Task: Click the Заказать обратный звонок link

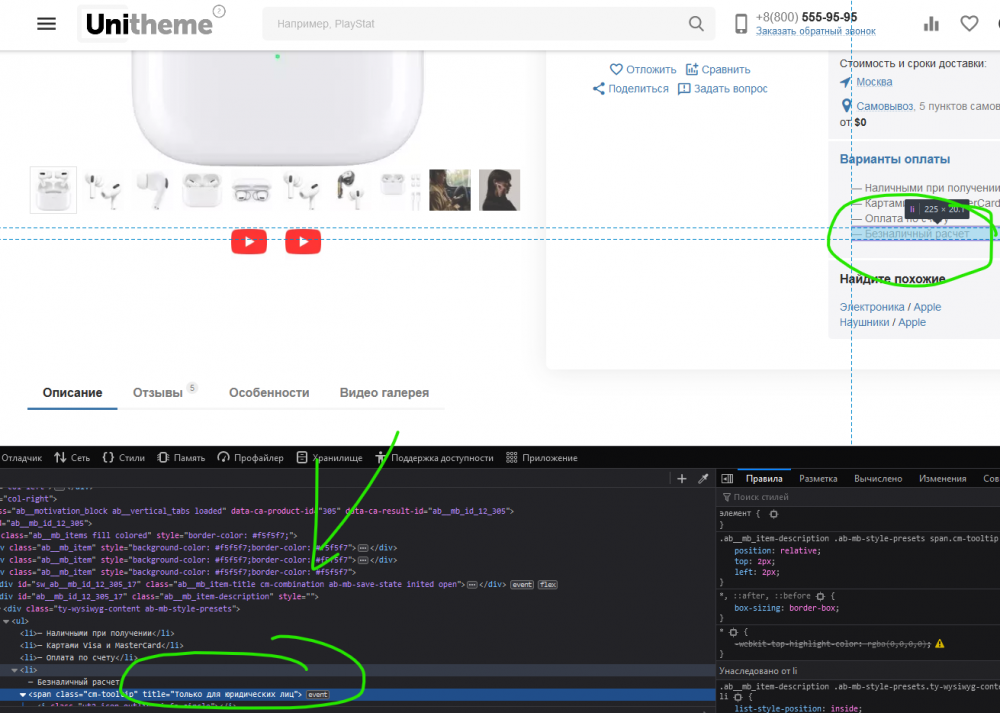Action: (815, 32)
